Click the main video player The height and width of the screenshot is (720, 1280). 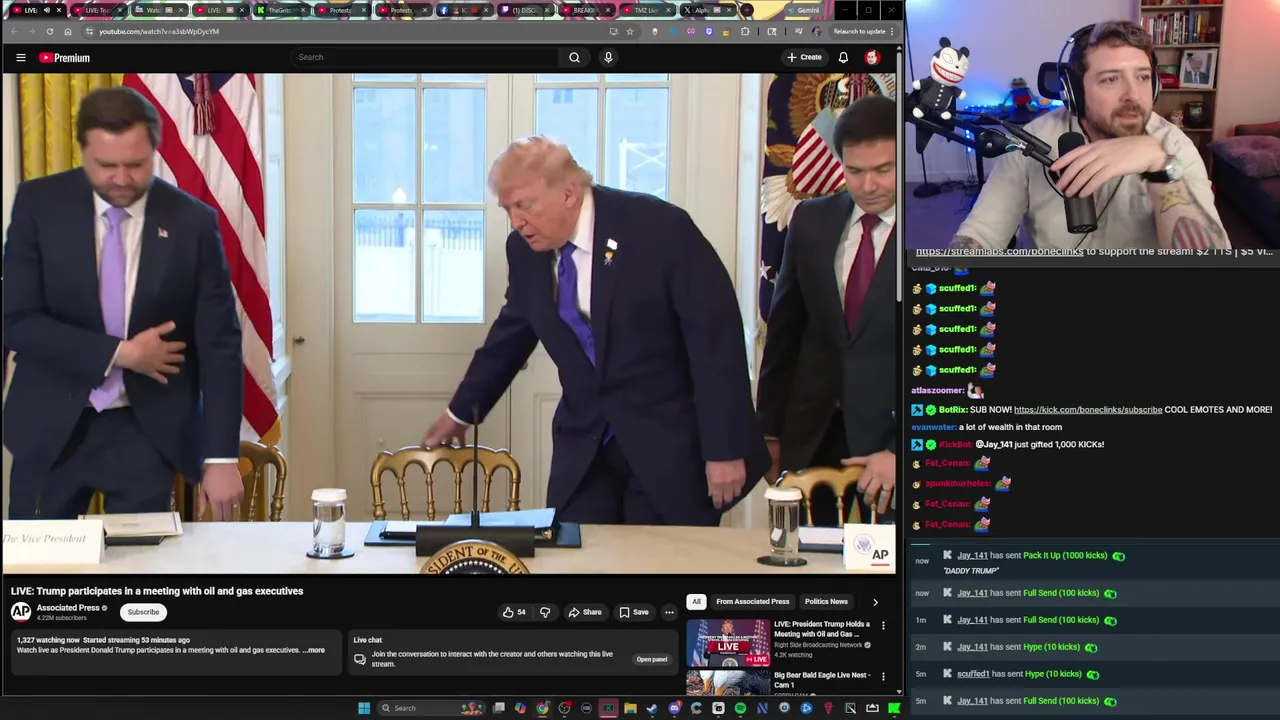[448, 324]
